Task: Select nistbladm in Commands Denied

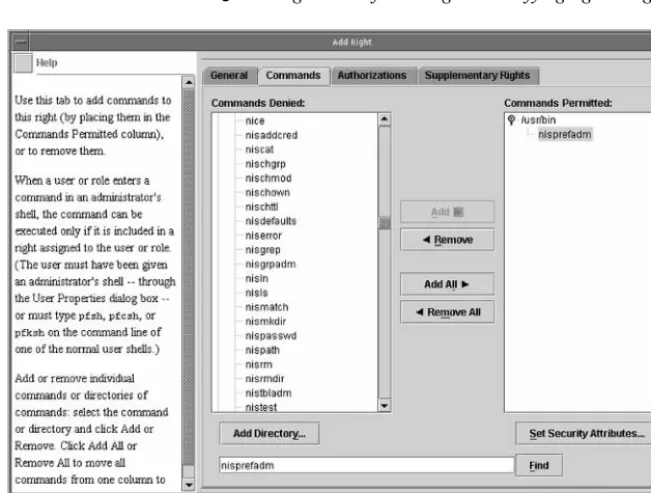Action: [268, 393]
